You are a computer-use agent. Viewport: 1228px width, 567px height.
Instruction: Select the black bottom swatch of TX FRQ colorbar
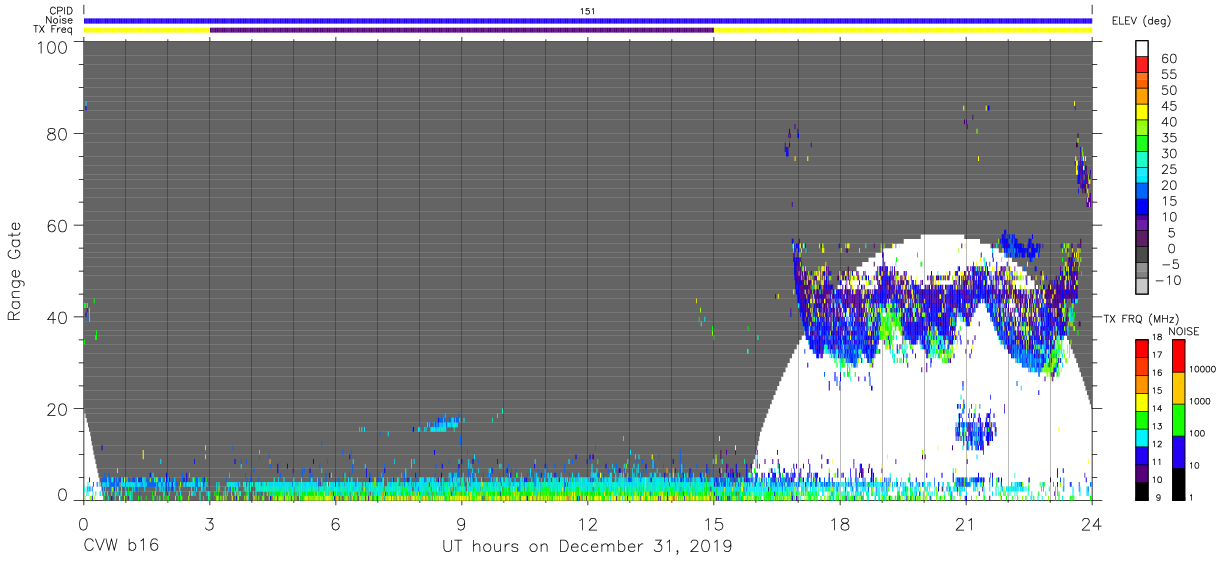(x=1142, y=491)
